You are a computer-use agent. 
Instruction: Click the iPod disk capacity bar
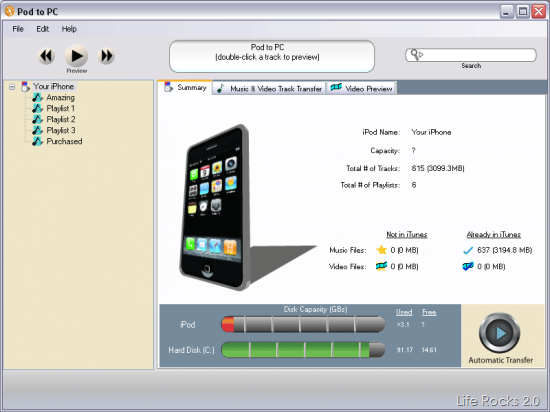(x=303, y=324)
